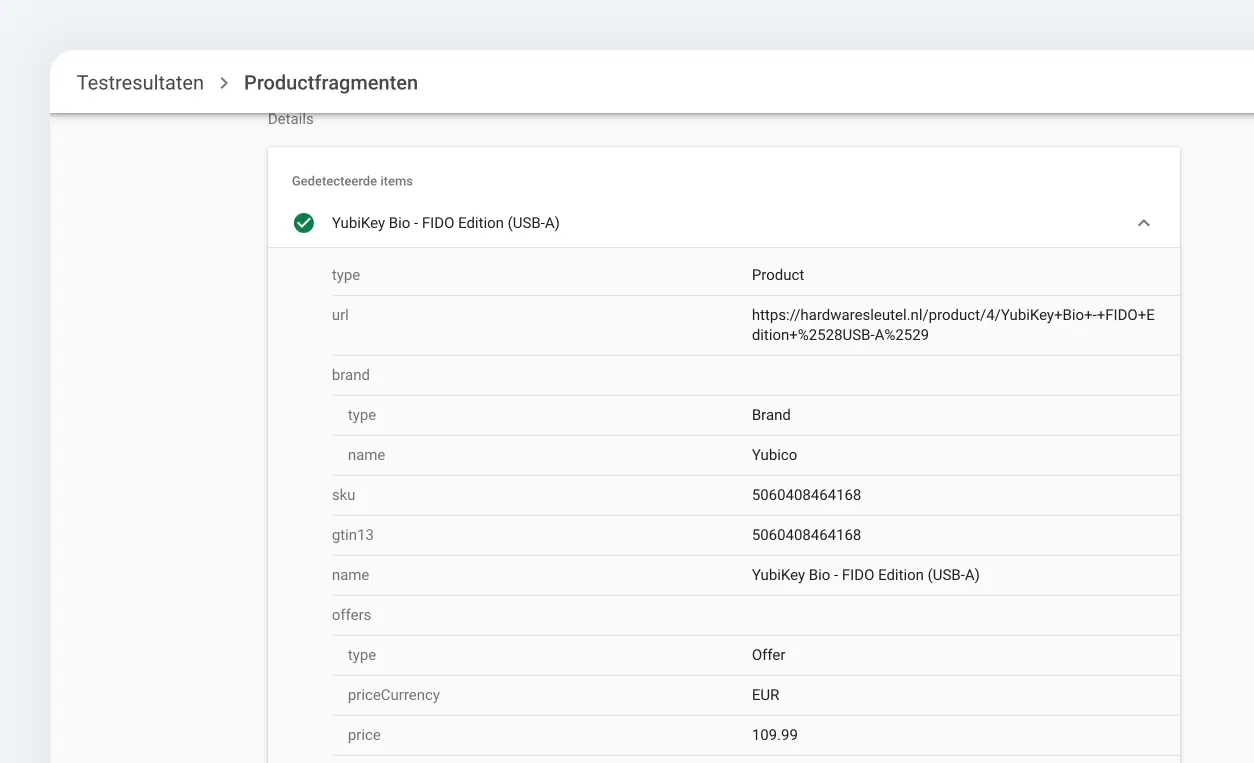1254x763 pixels.
Task: Collapse the YubiKey Bio - FIDO Edition section
Action: (x=1143, y=223)
